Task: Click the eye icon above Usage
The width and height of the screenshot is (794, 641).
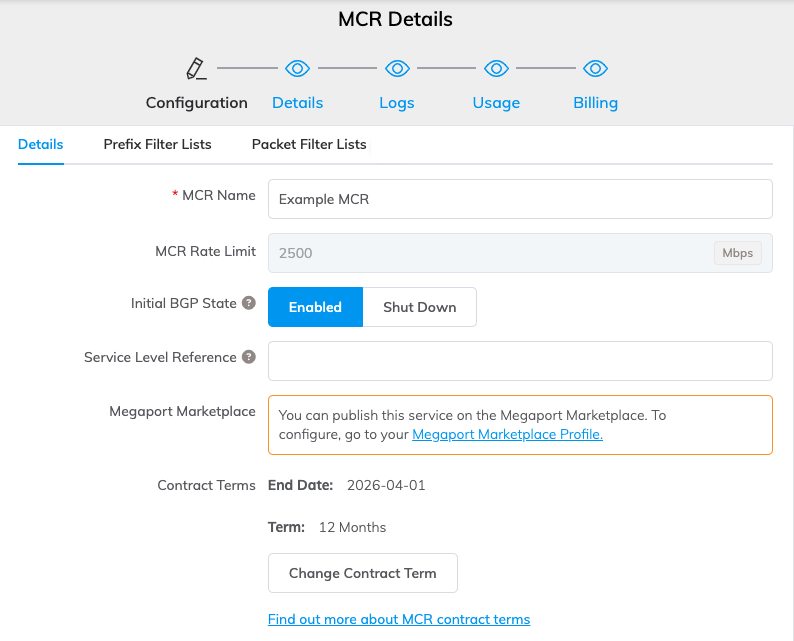Action: pos(496,68)
